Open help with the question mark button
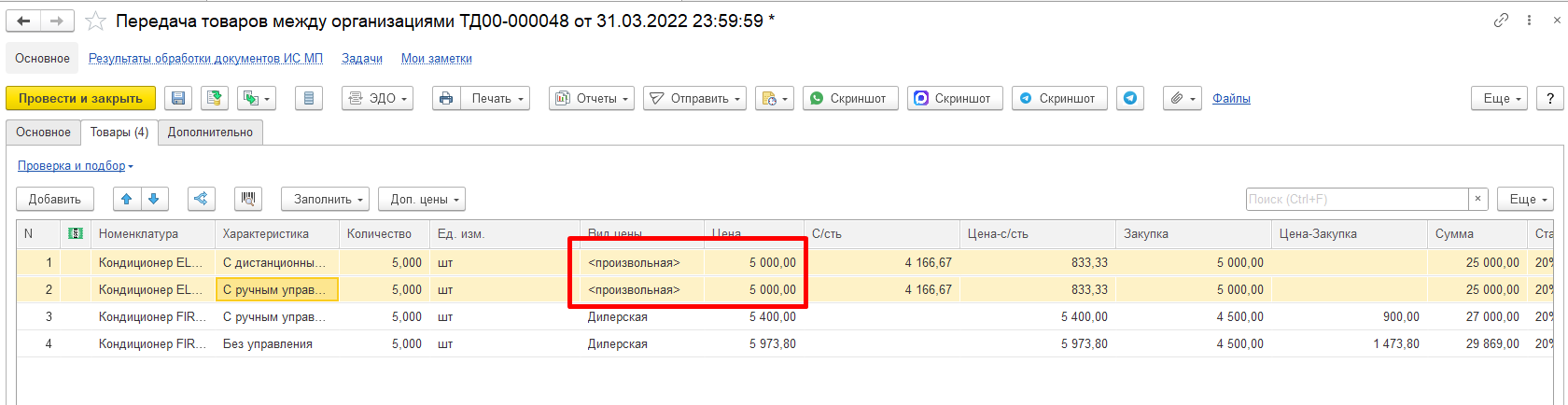 [x=1550, y=98]
